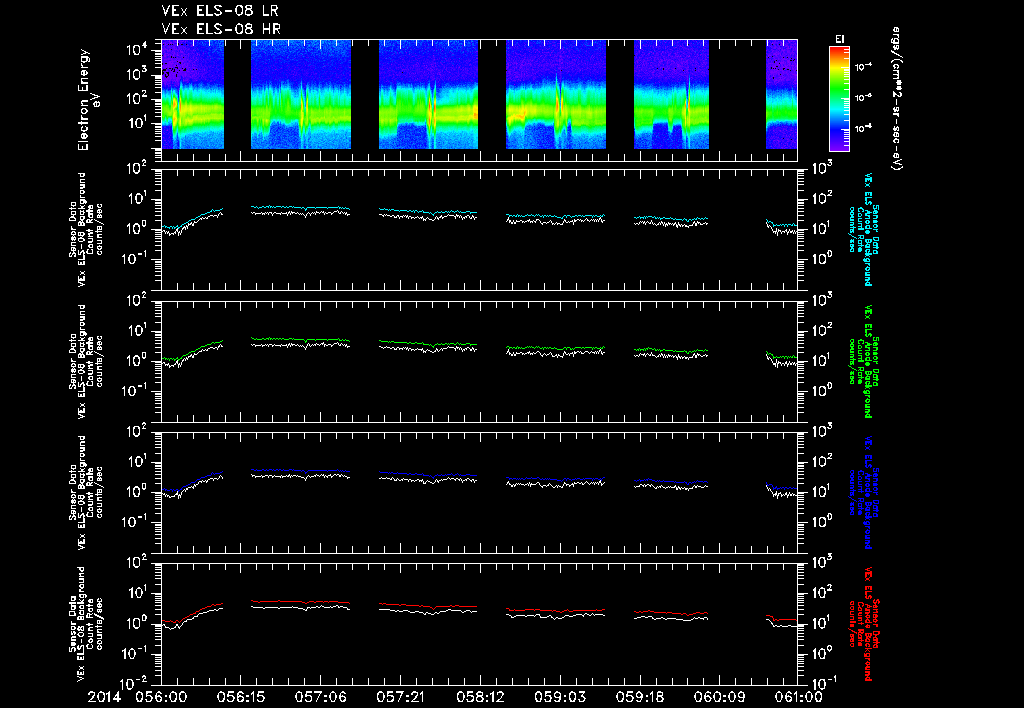The image size is (1024, 708).
Task: Click the "060:09" time axis label
Action: tap(719, 697)
